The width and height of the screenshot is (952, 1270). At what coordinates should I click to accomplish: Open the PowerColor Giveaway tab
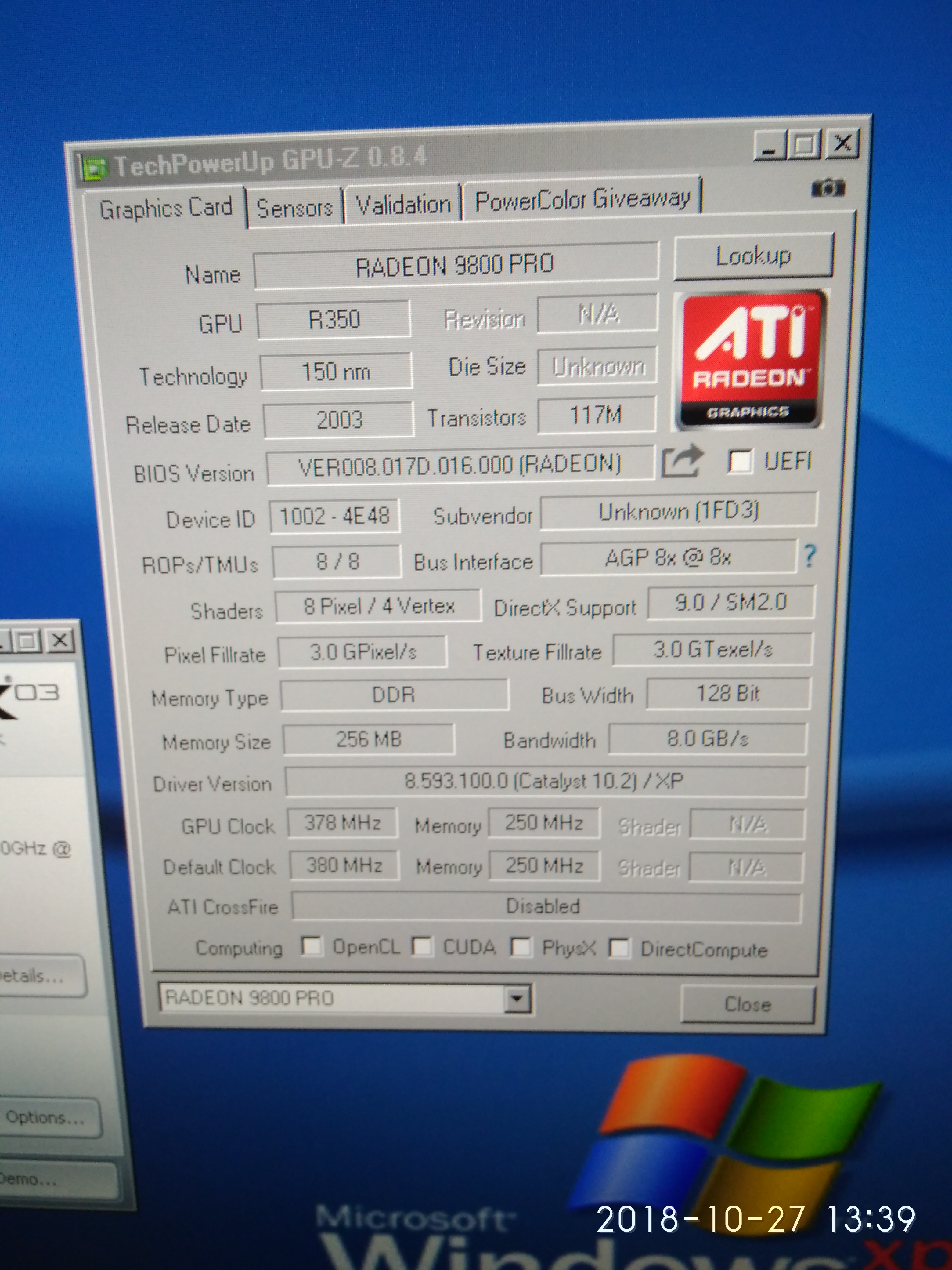582,200
